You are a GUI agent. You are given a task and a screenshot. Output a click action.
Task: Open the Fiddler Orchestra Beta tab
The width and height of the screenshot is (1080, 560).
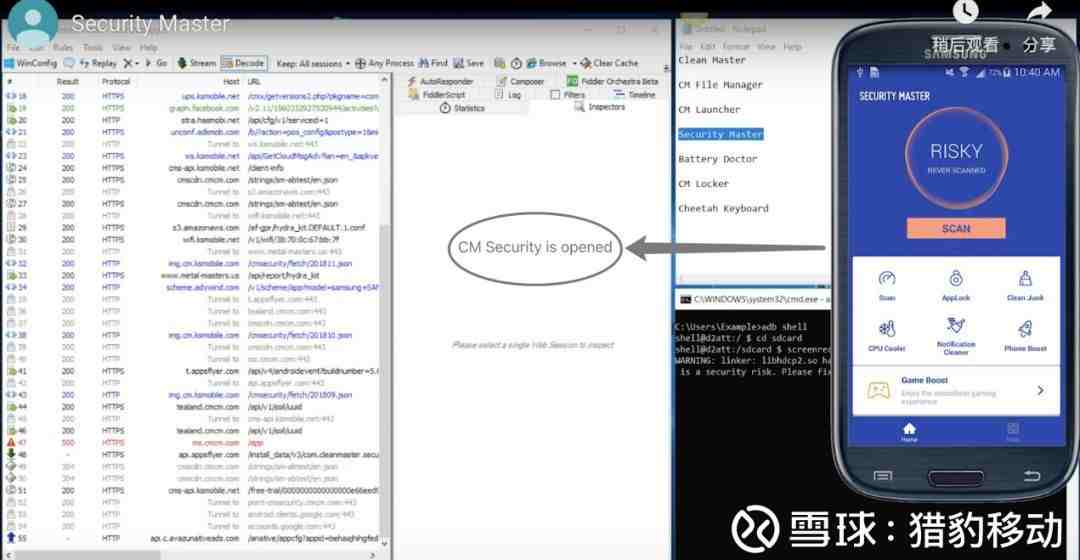click(x=612, y=81)
